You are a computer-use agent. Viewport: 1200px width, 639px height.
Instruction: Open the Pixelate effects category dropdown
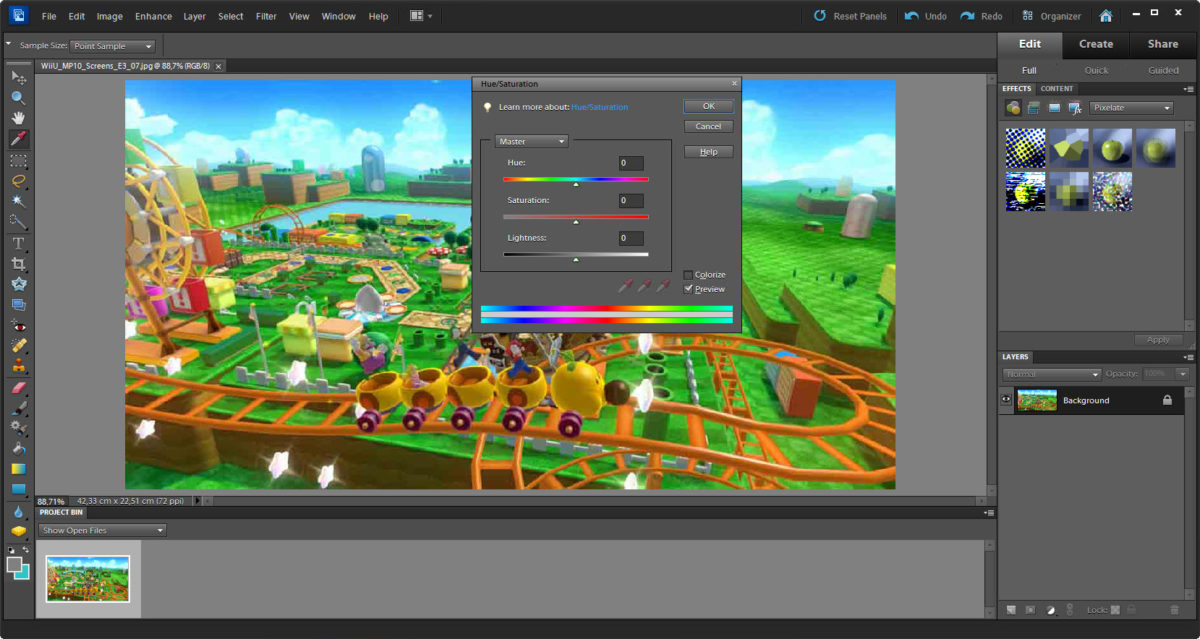tap(1130, 108)
